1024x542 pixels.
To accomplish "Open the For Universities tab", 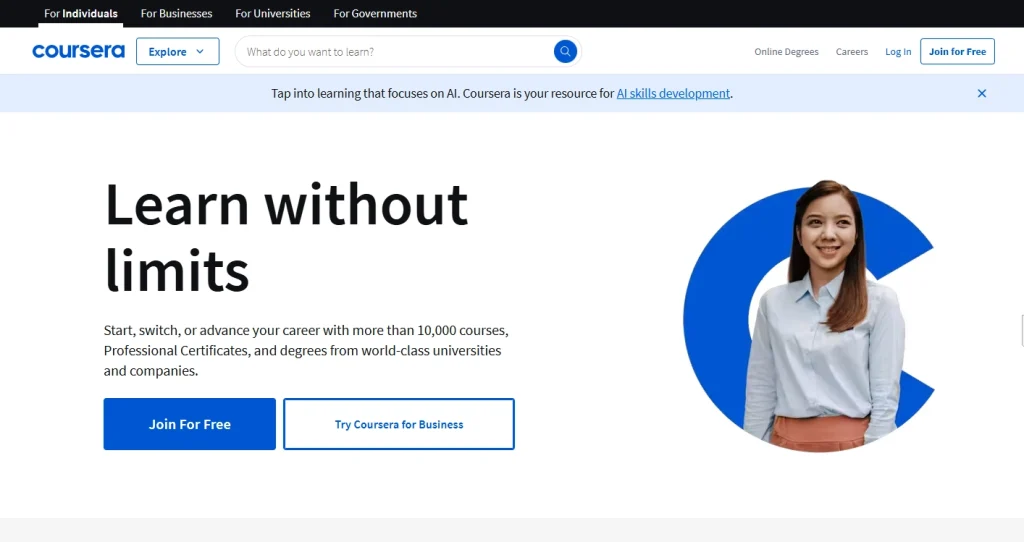I will click(x=273, y=14).
